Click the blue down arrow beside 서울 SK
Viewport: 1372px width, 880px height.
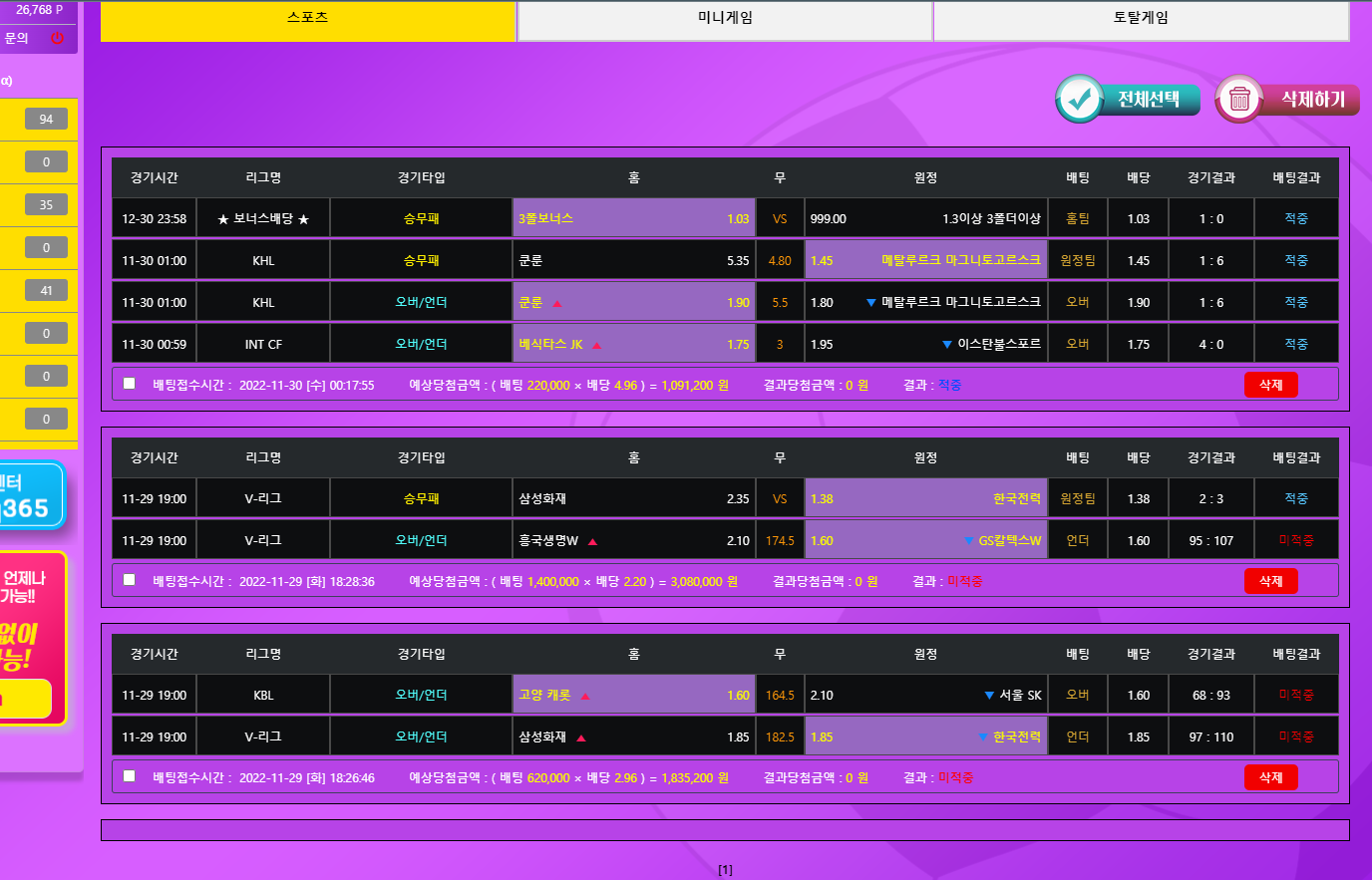(989, 696)
